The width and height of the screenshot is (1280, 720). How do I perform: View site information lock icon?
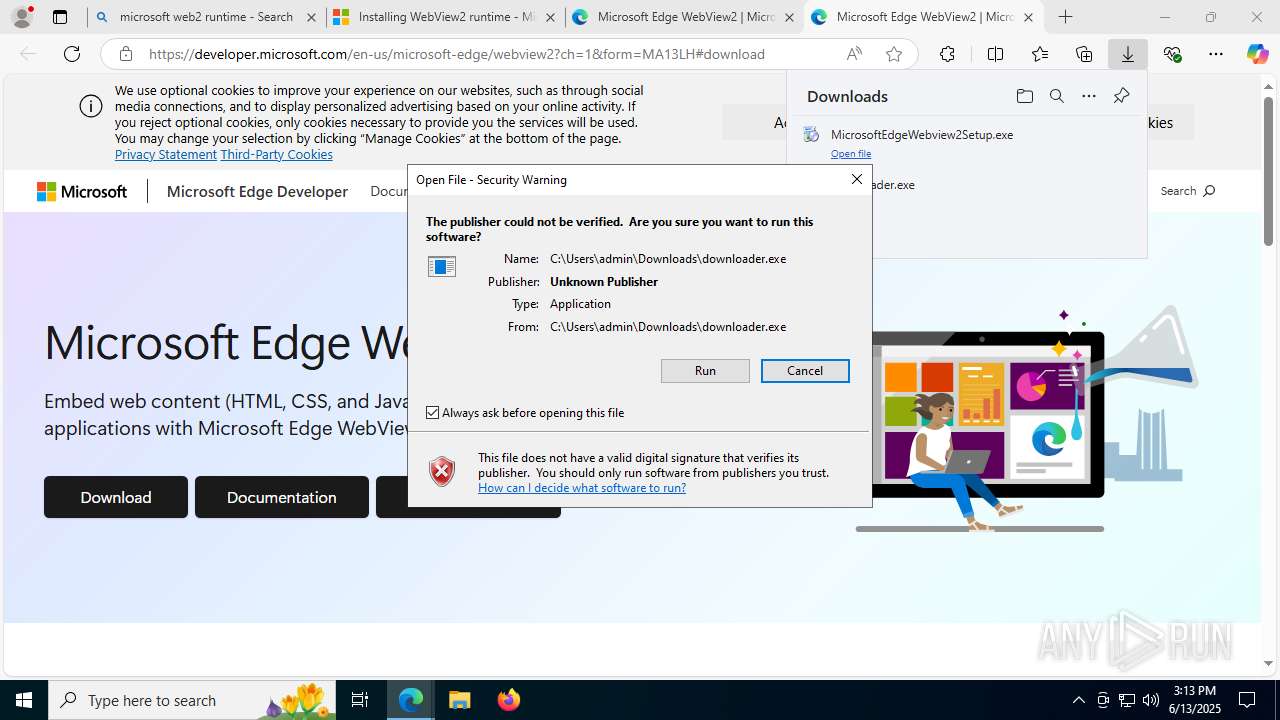125,54
